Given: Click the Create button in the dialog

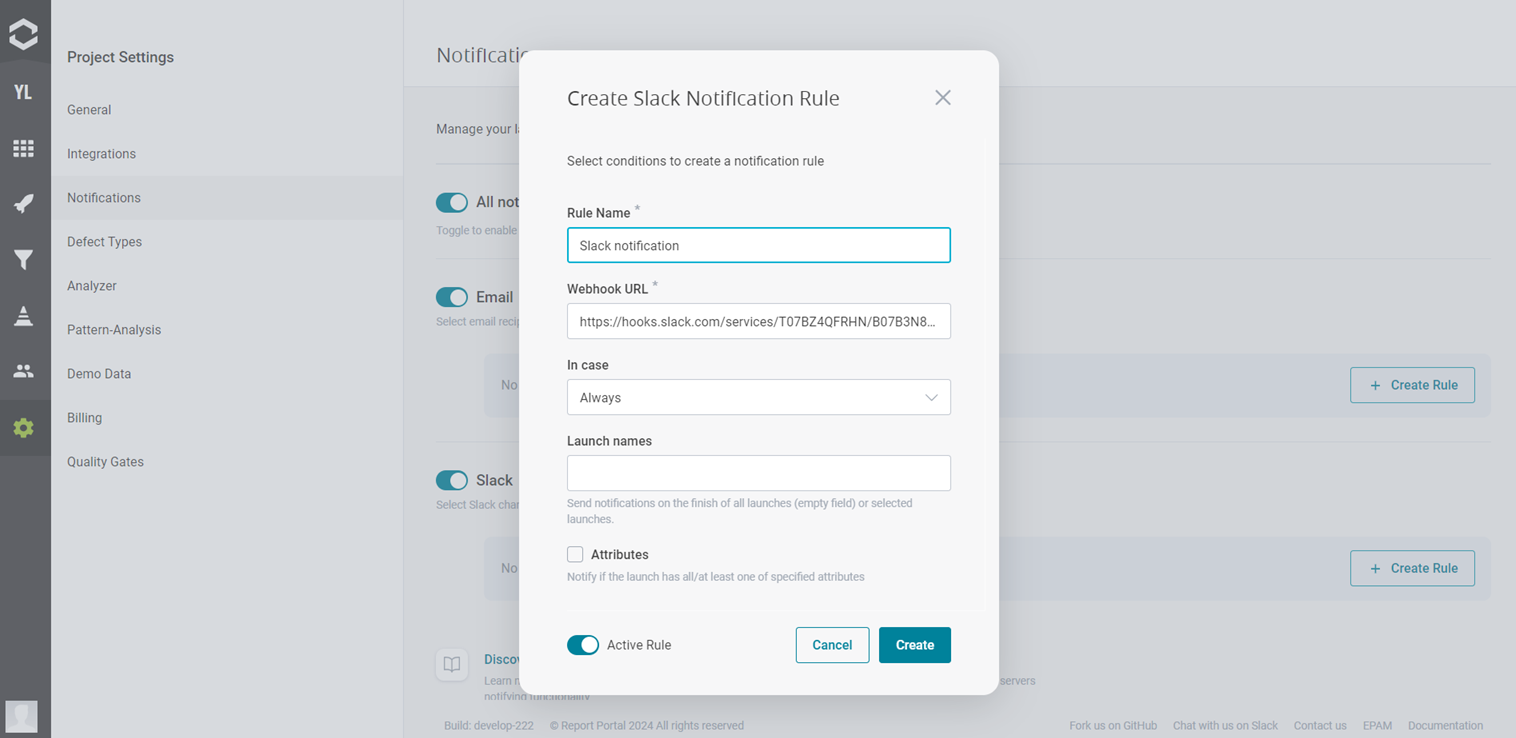Looking at the screenshot, I should tap(915, 645).
